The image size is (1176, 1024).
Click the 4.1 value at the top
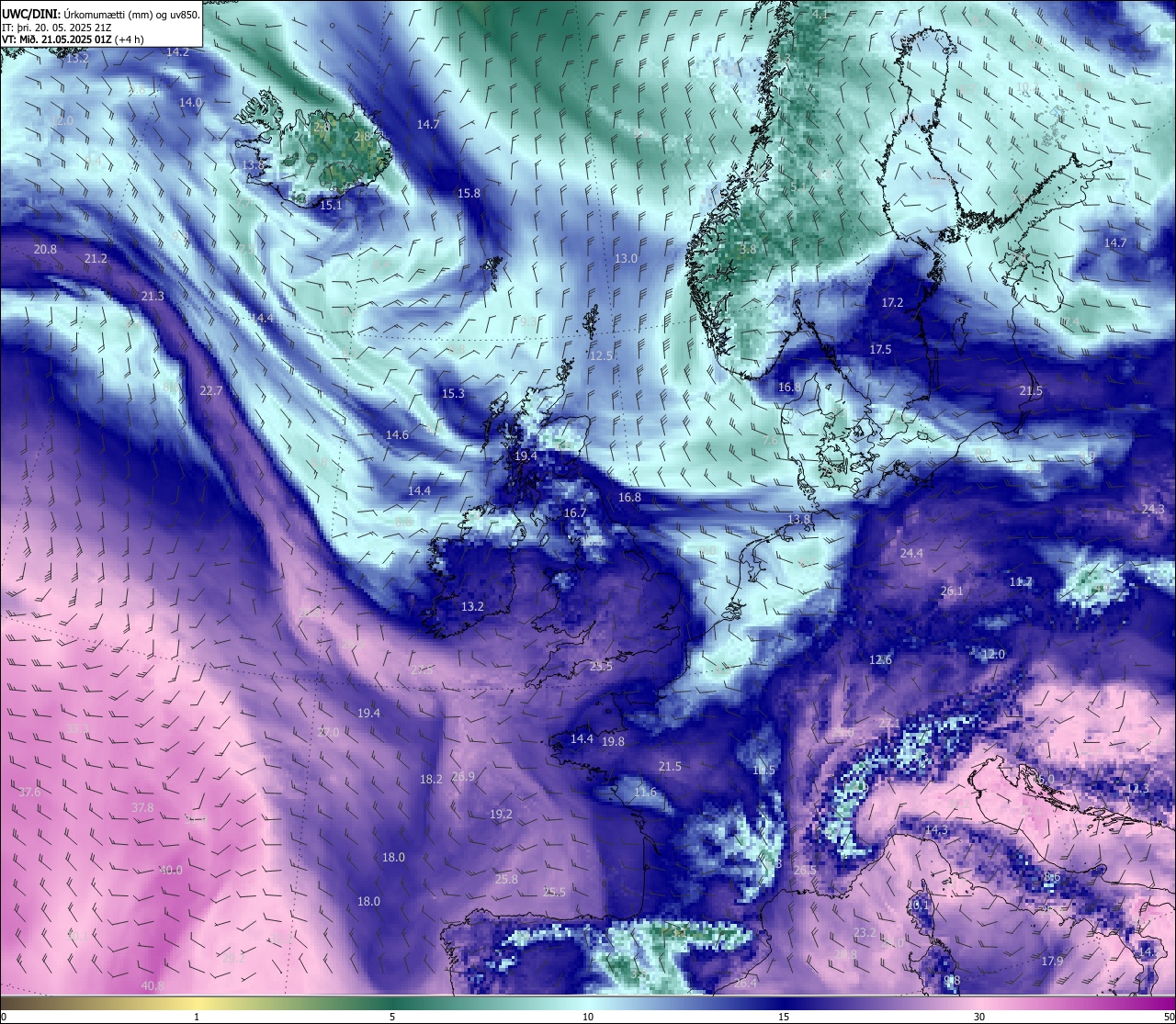tap(820, 14)
